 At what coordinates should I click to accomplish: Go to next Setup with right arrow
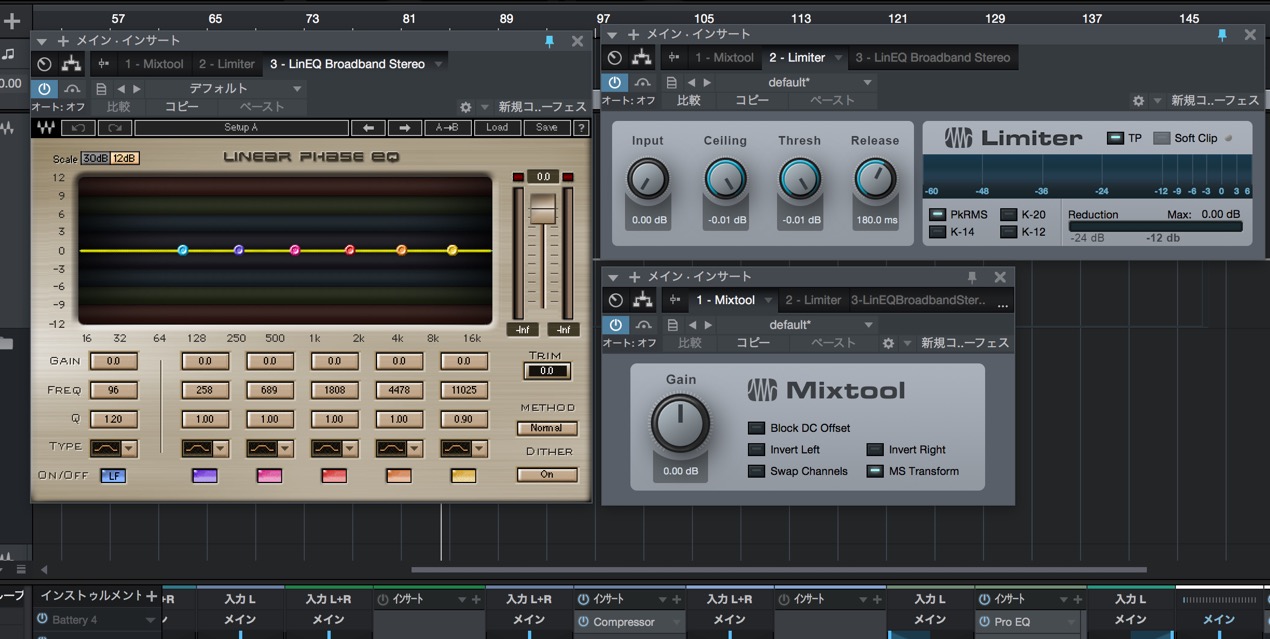(x=404, y=128)
